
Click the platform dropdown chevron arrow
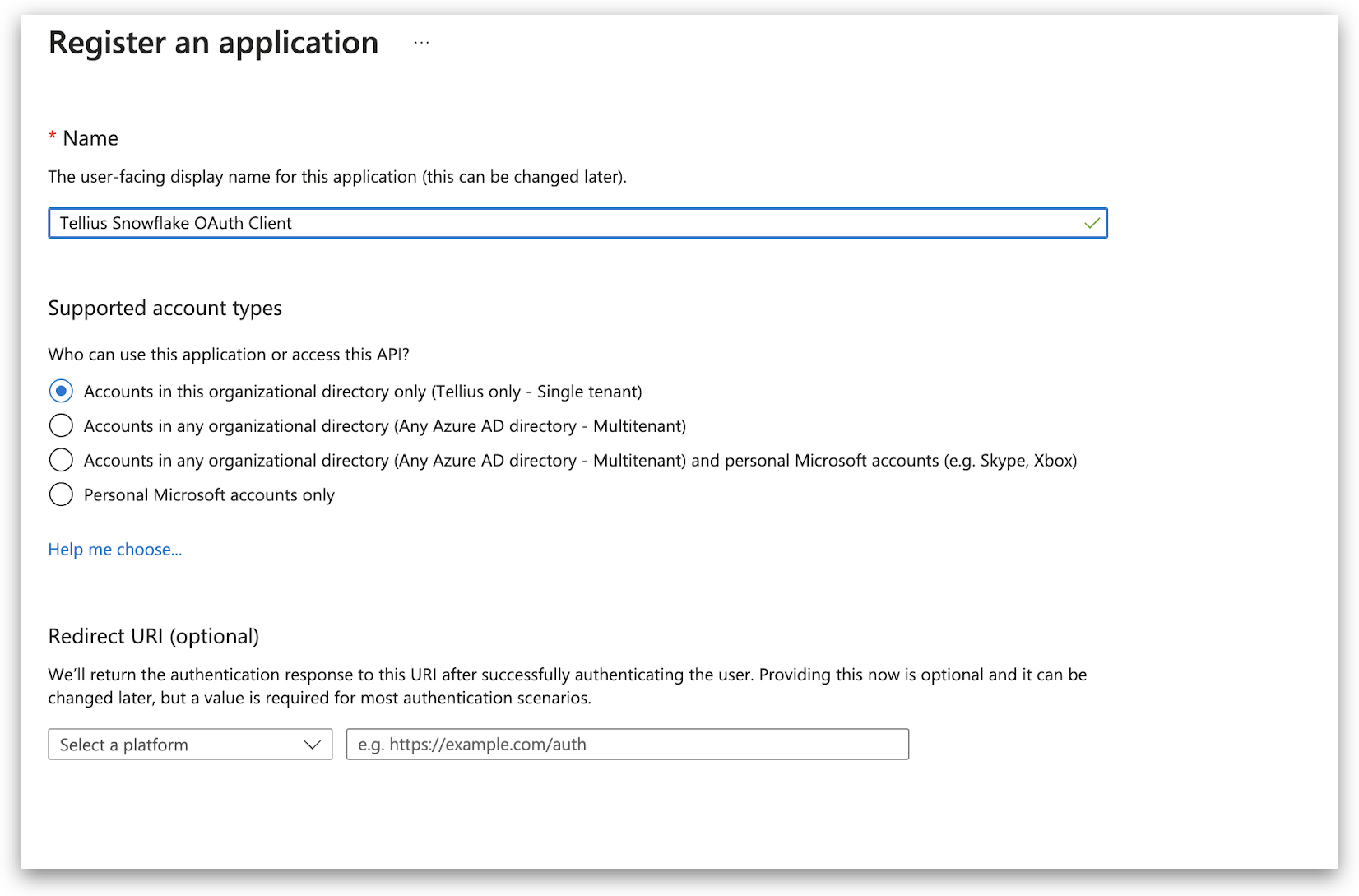[312, 745]
